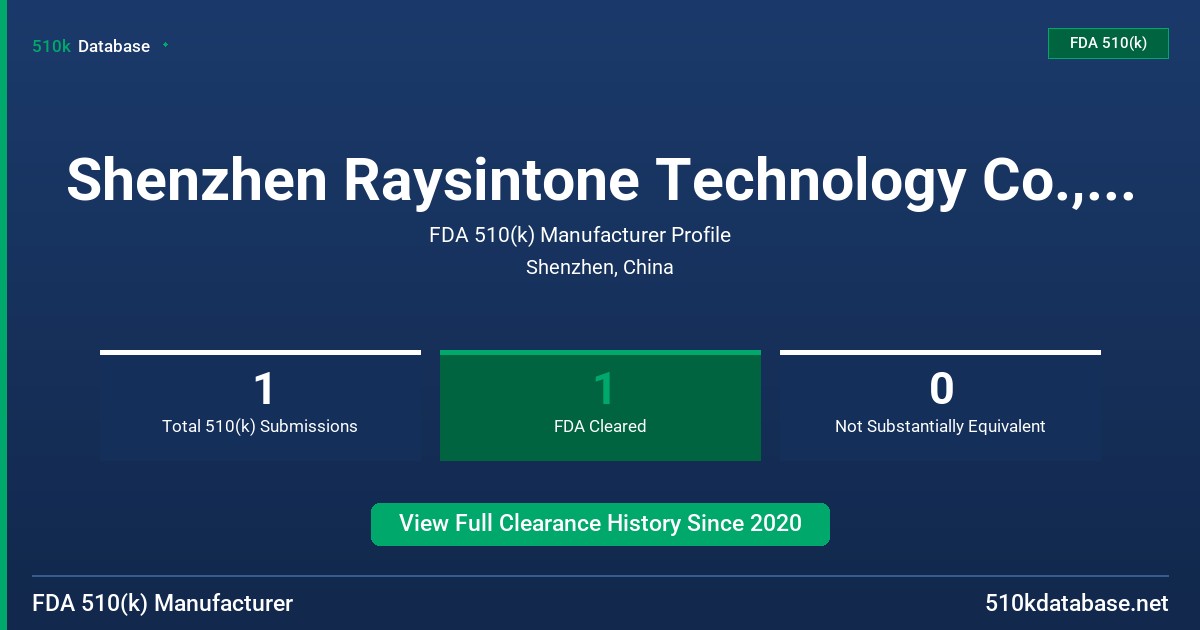Image resolution: width=1200 pixels, height=630 pixels.
Task: Open the FDA Cleared stat card
Action: click(600, 405)
